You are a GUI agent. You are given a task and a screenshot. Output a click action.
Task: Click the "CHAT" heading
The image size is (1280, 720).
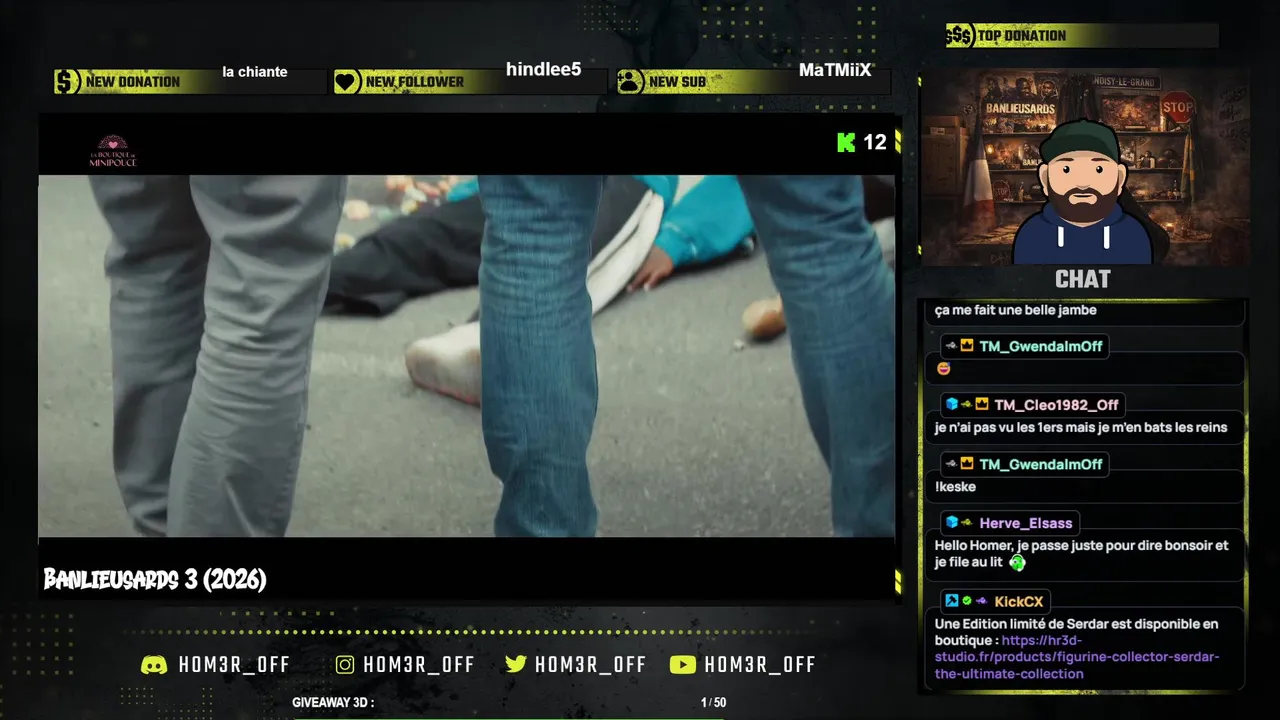coord(1083,279)
